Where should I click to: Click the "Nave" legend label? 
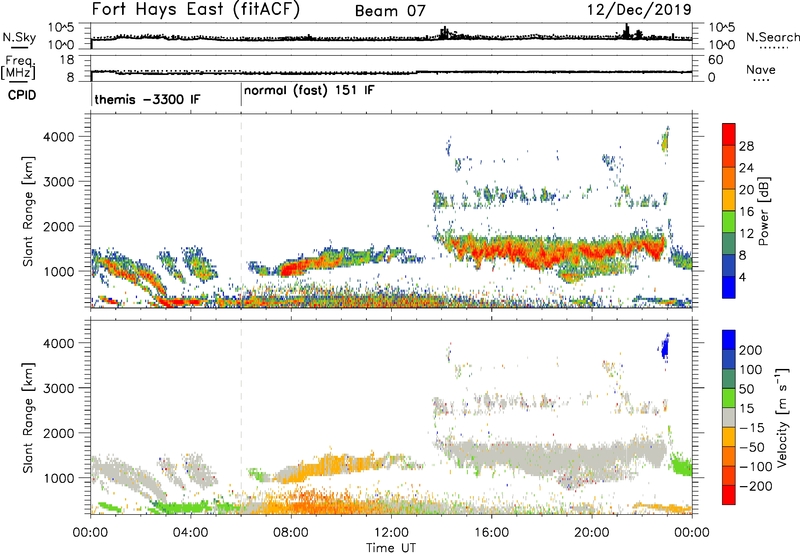[x=761, y=69]
